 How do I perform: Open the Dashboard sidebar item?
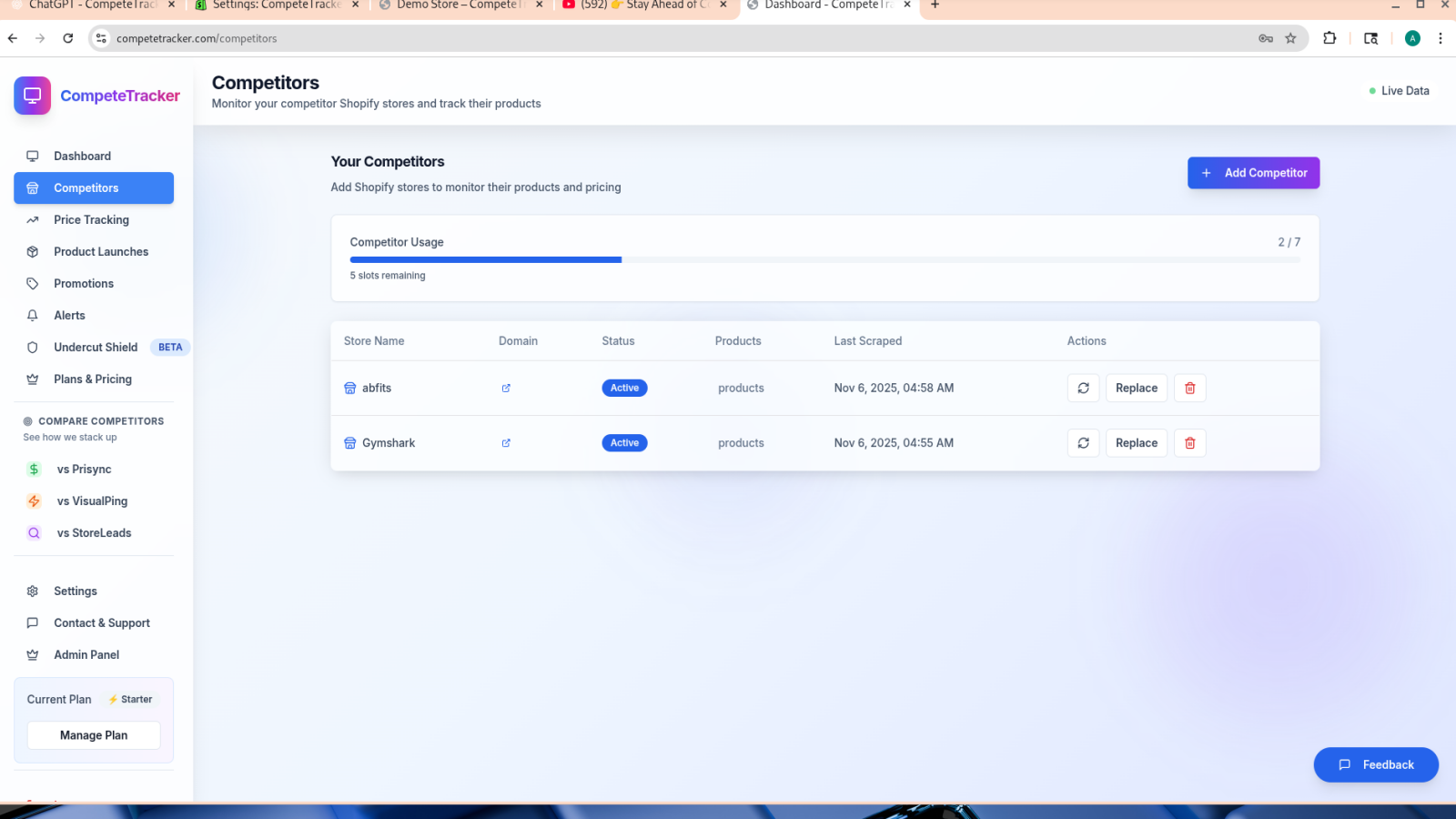pos(94,156)
